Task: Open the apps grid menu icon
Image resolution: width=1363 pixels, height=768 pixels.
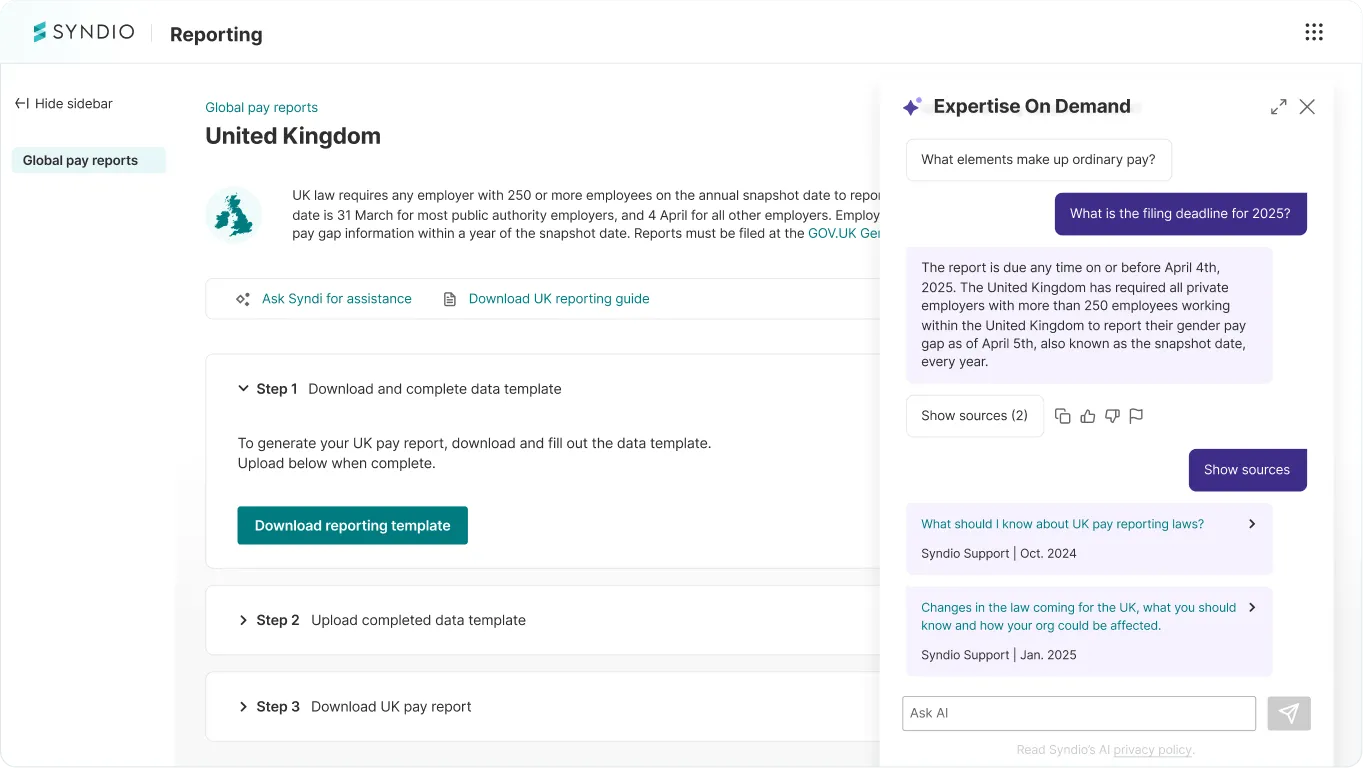Action: click(x=1314, y=33)
